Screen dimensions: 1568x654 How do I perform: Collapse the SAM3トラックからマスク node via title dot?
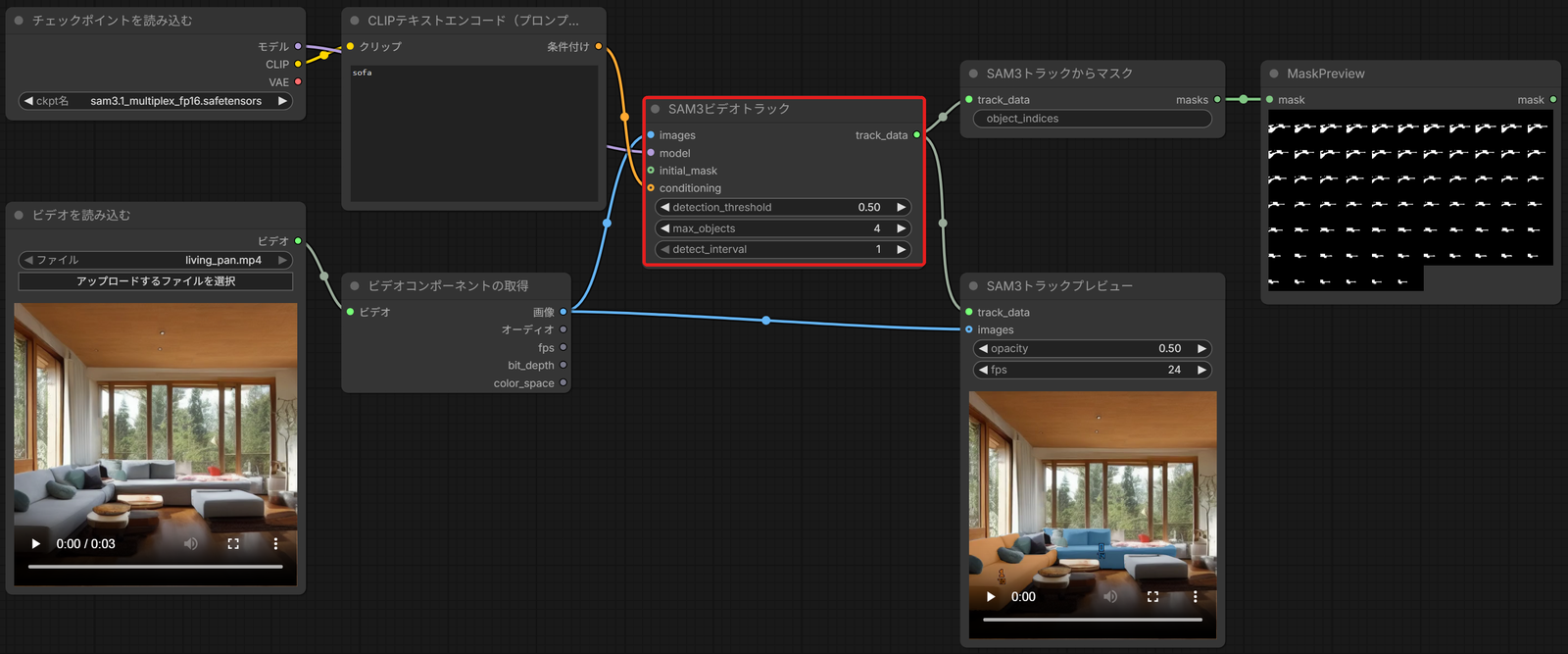pyautogui.click(x=973, y=74)
